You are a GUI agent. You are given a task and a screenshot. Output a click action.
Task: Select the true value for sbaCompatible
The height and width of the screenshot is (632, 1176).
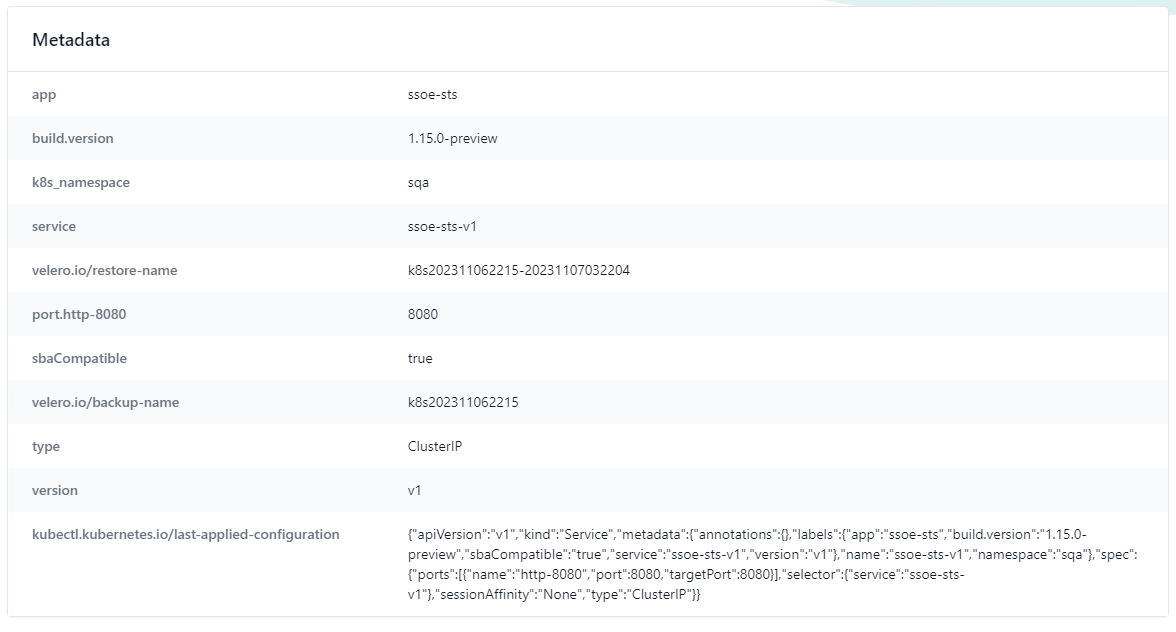pyautogui.click(x=420, y=358)
